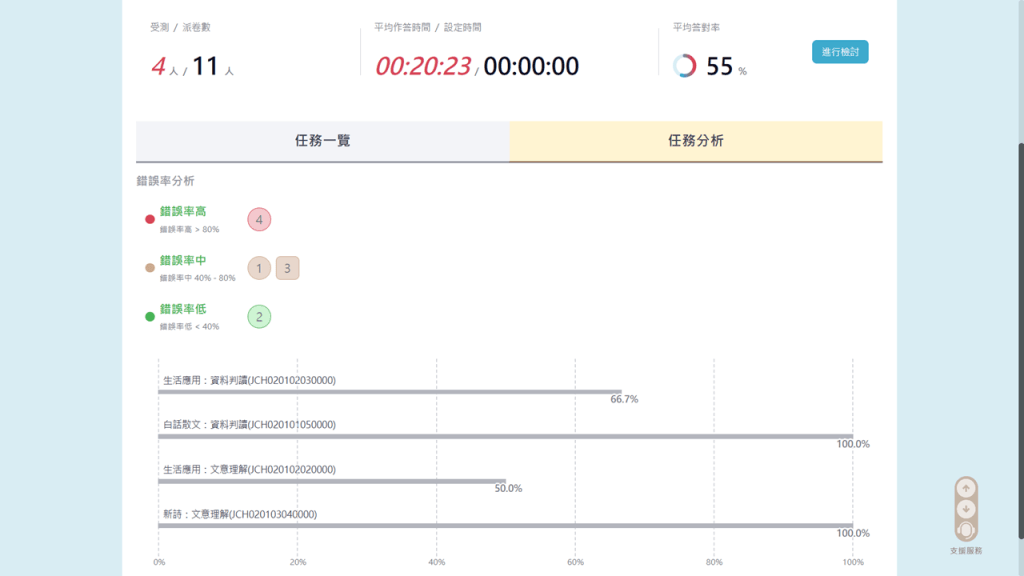Click the 錯誤率高 label

(183, 212)
